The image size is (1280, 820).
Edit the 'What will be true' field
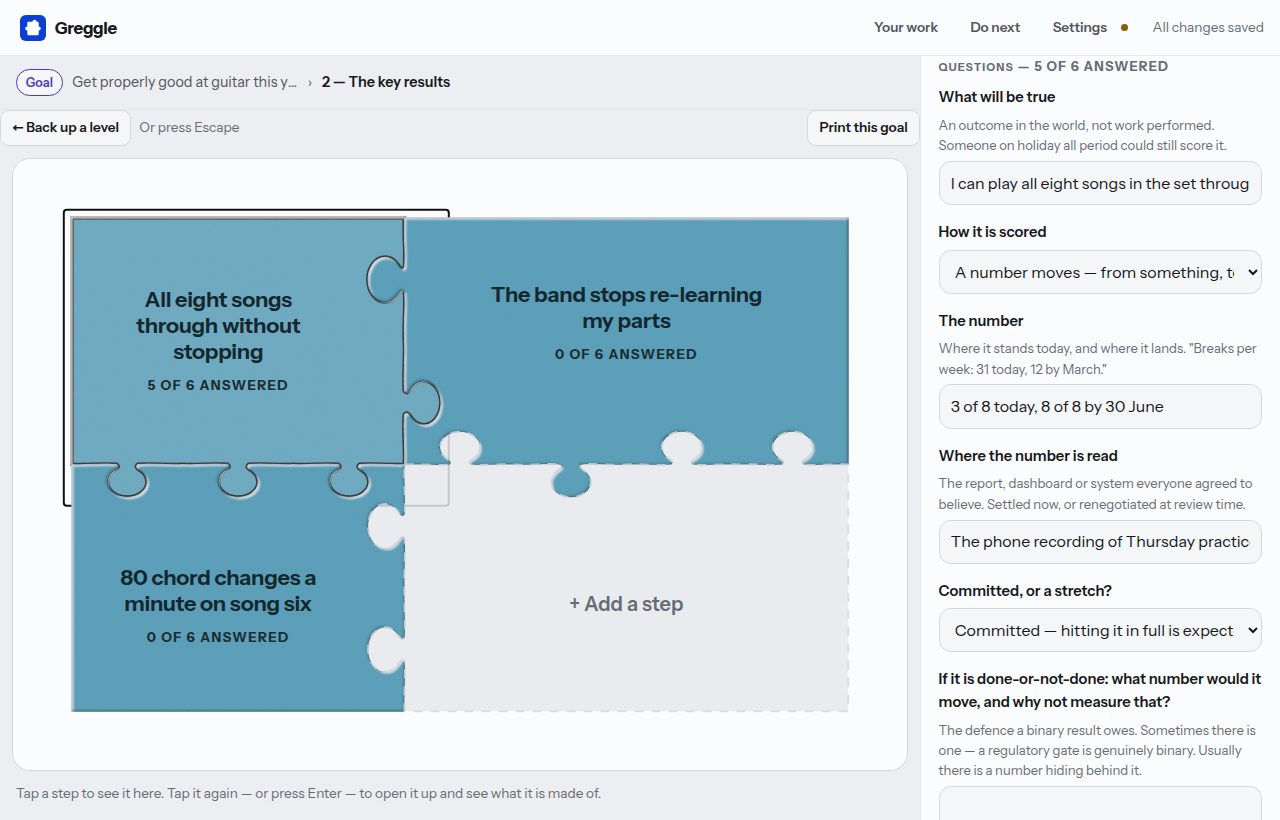click(1100, 184)
